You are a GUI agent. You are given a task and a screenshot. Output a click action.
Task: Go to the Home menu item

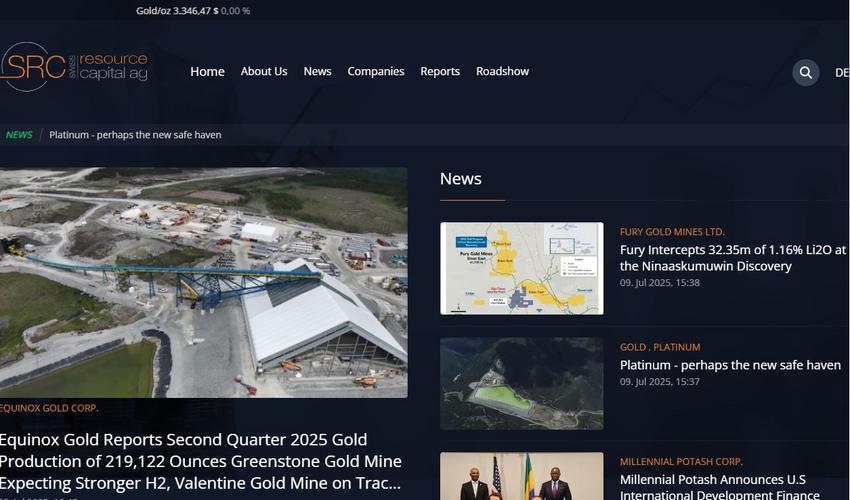[x=207, y=72]
